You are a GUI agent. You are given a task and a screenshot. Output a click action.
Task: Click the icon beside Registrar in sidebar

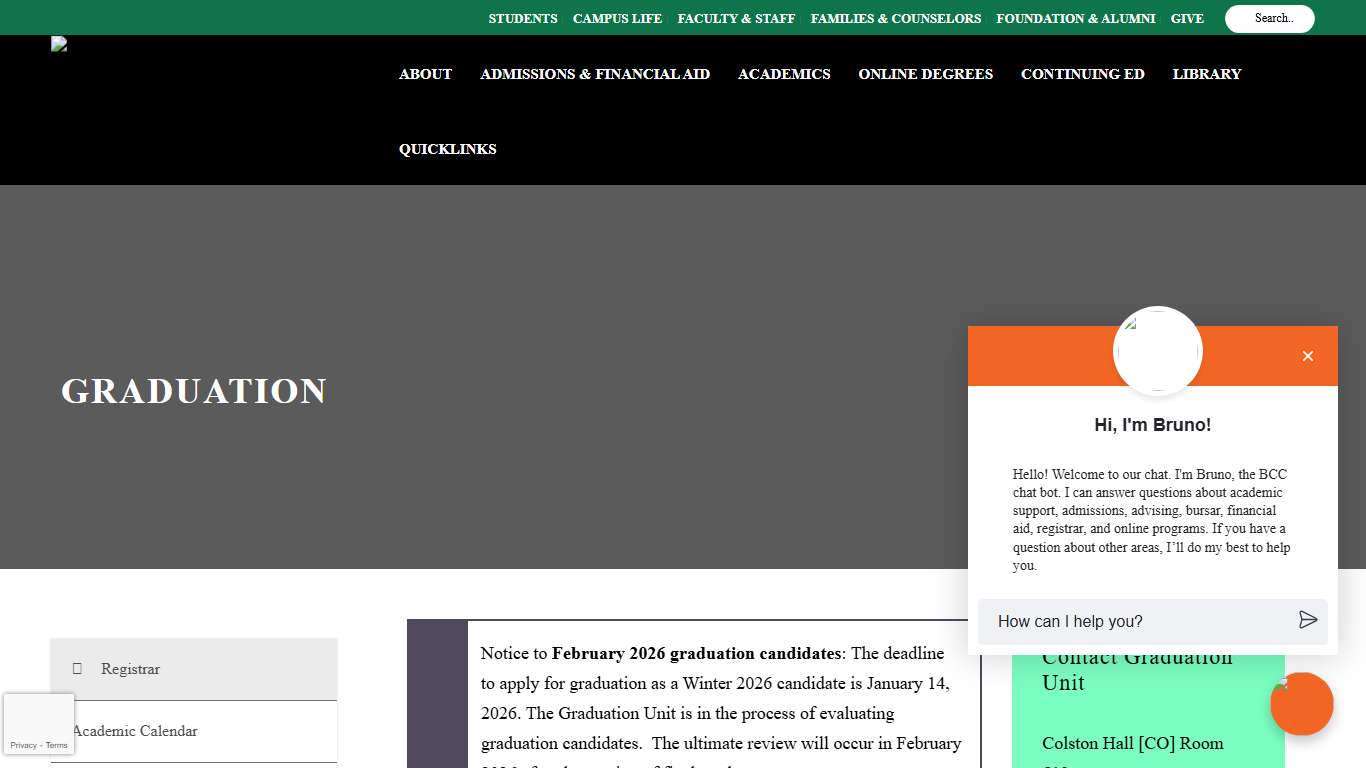[x=78, y=668]
